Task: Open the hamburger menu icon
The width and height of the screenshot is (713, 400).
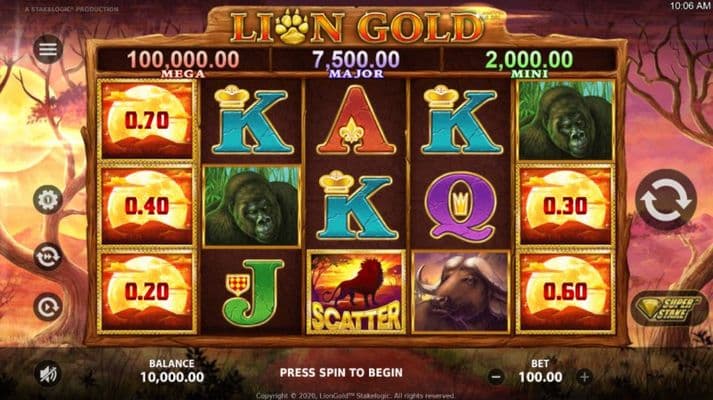Action: (x=48, y=49)
